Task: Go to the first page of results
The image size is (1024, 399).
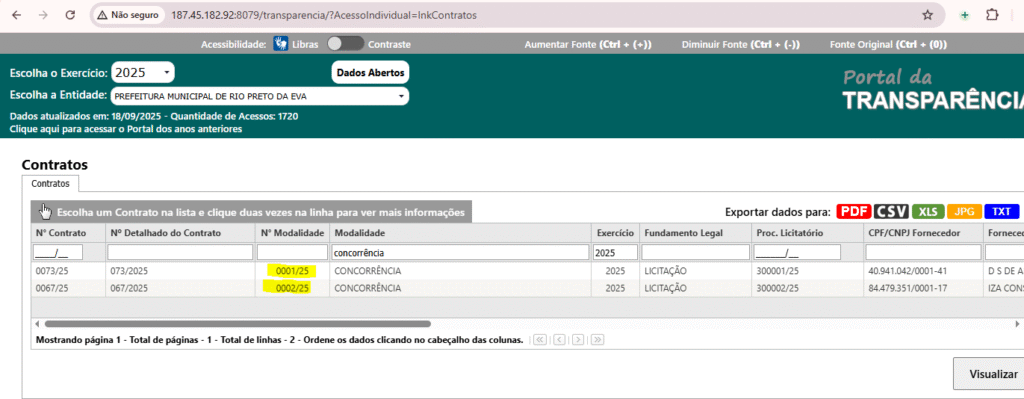Action: pos(539,340)
